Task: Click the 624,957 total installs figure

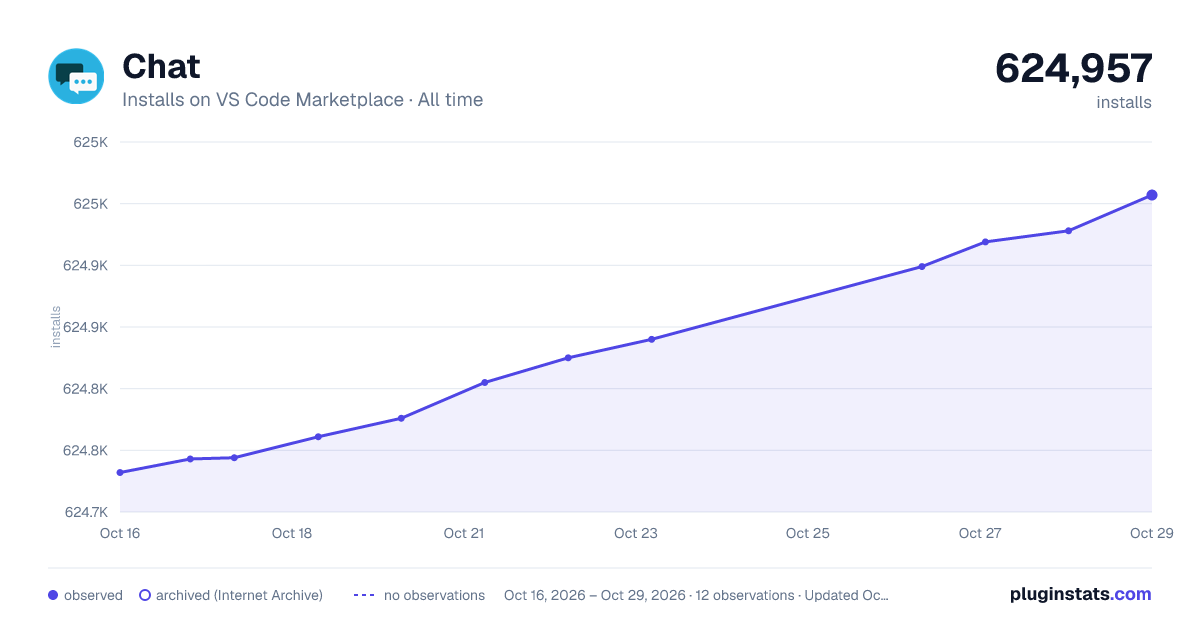Action: [1074, 68]
